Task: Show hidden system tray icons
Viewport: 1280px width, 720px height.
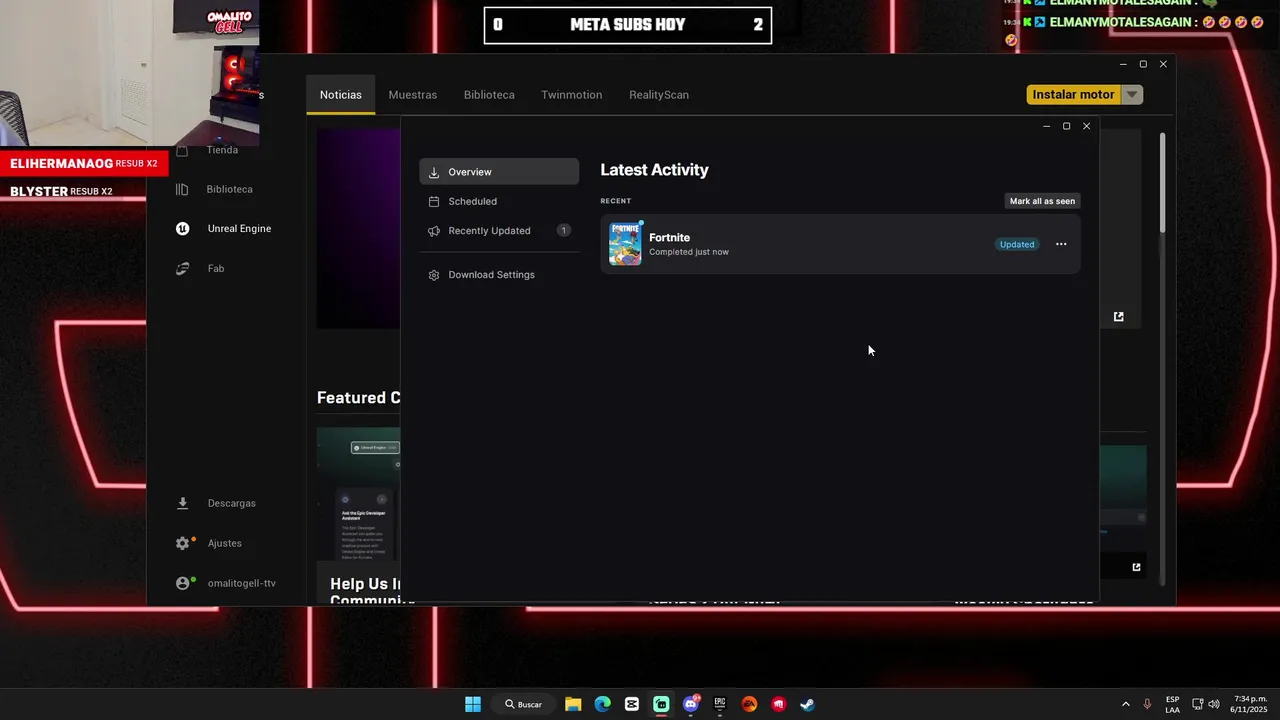Action: click(1125, 704)
